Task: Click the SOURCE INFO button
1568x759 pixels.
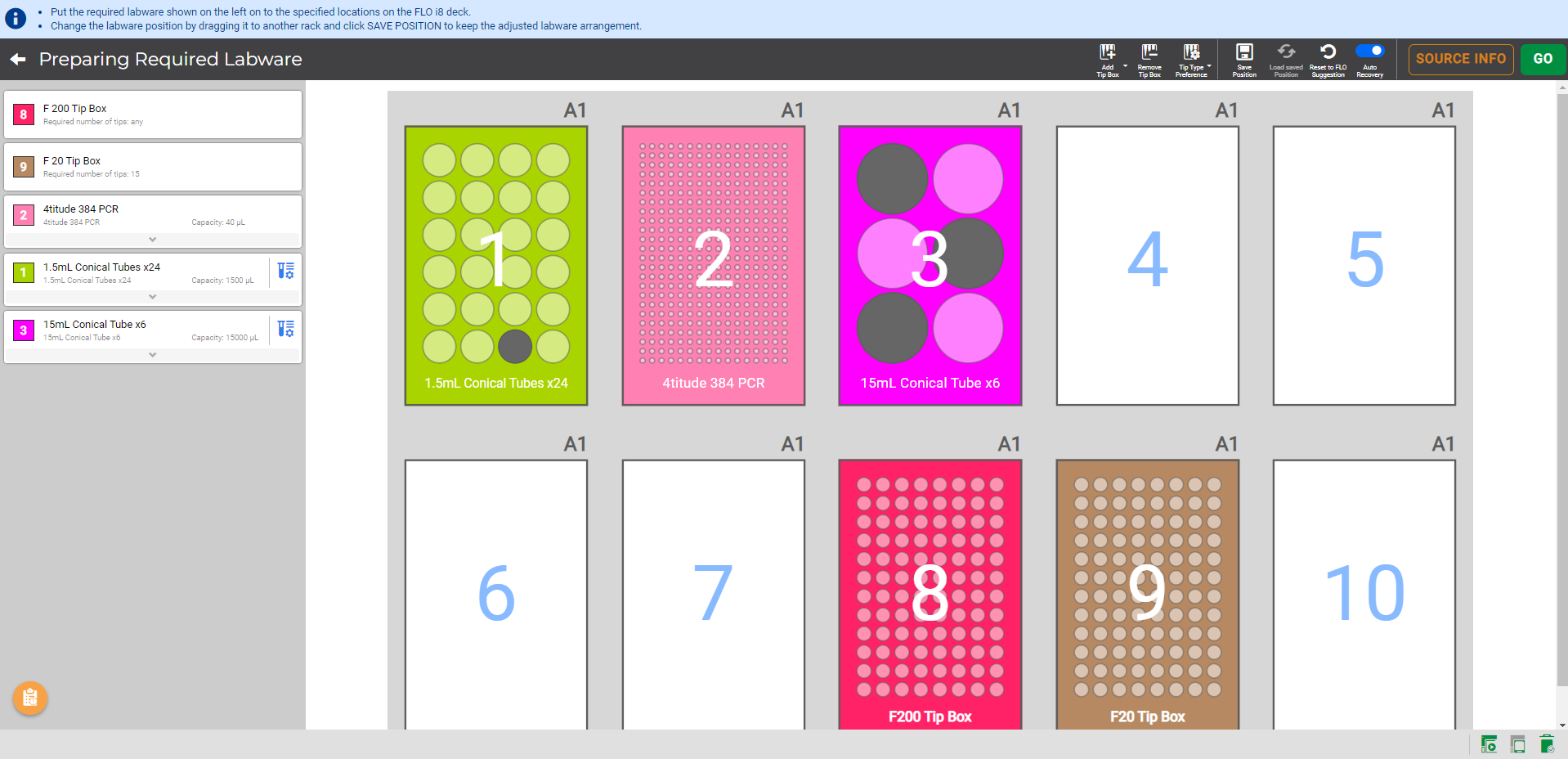Action: [x=1460, y=59]
